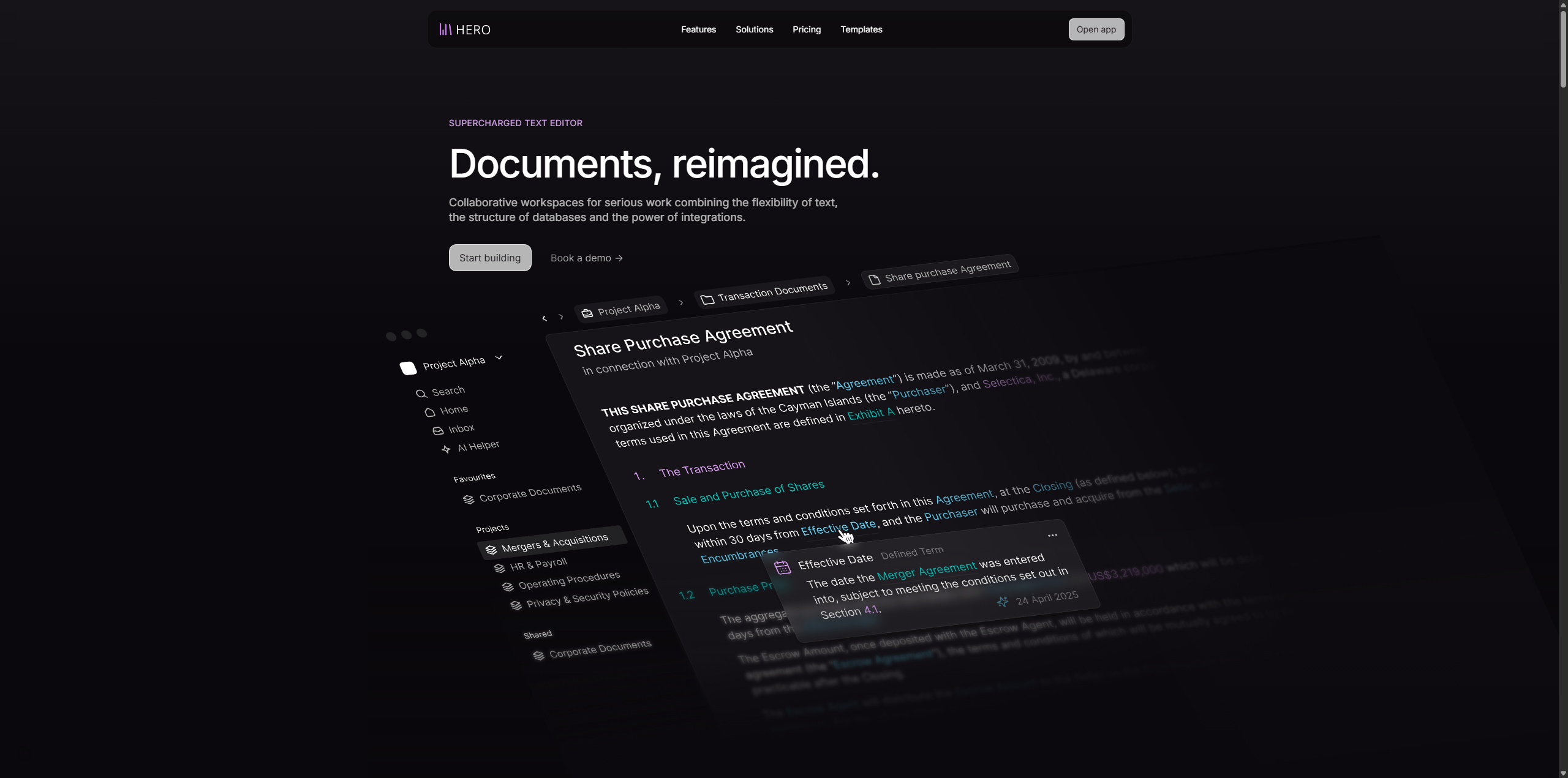Click the Home icon in sidebar

click(x=430, y=413)
